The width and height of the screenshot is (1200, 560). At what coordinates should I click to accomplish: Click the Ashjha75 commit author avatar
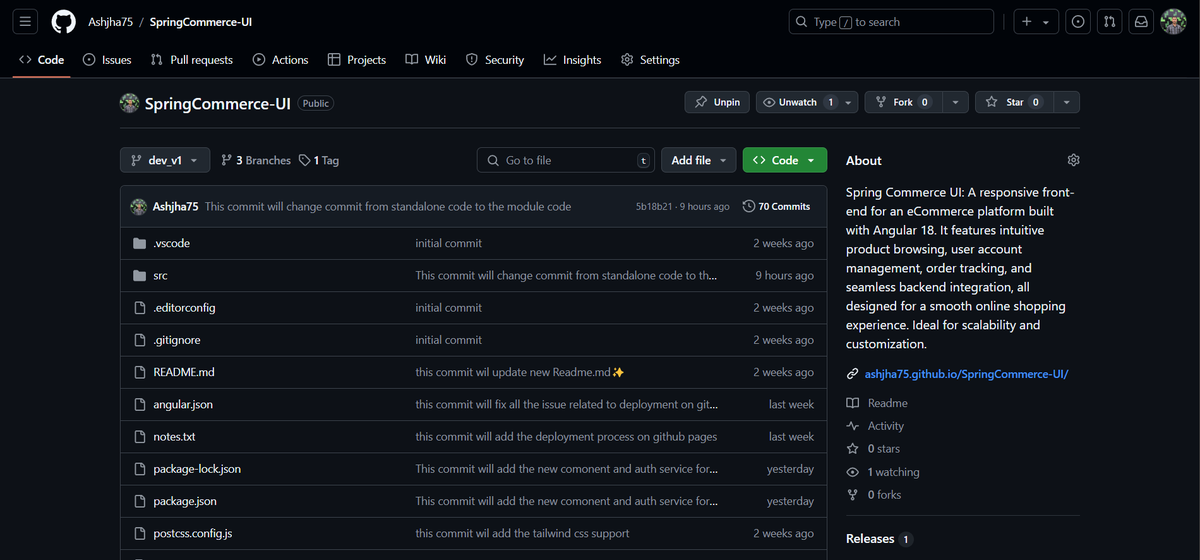[139, 206]
